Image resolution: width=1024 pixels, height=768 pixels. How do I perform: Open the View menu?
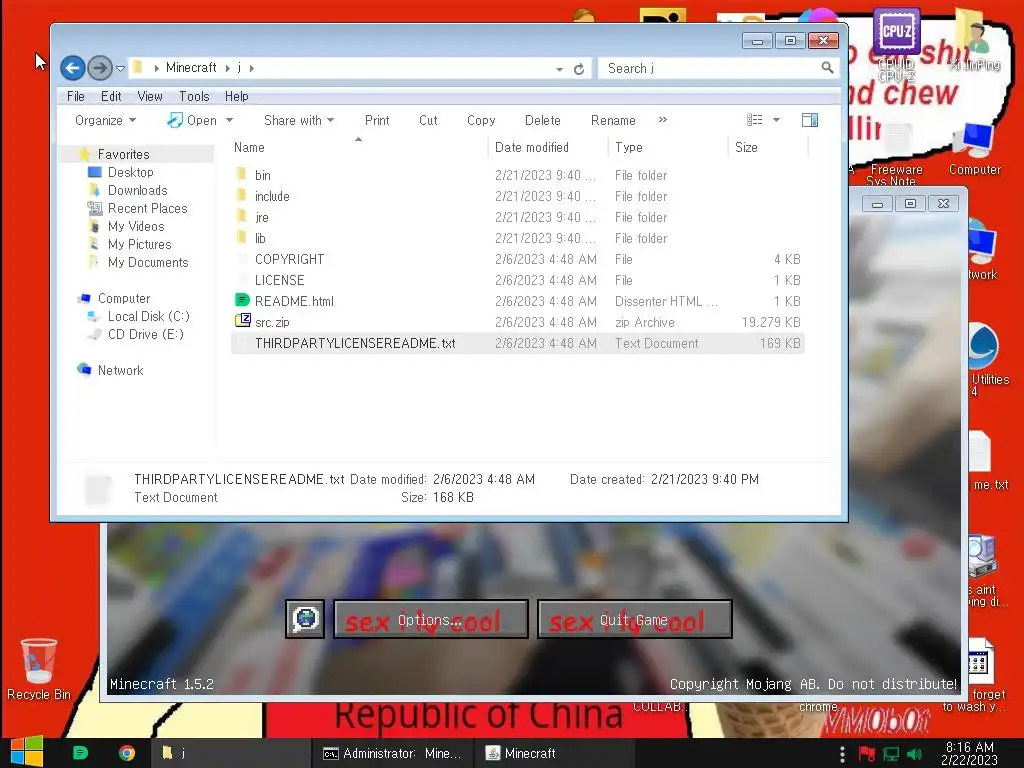(x=150, y=96)
